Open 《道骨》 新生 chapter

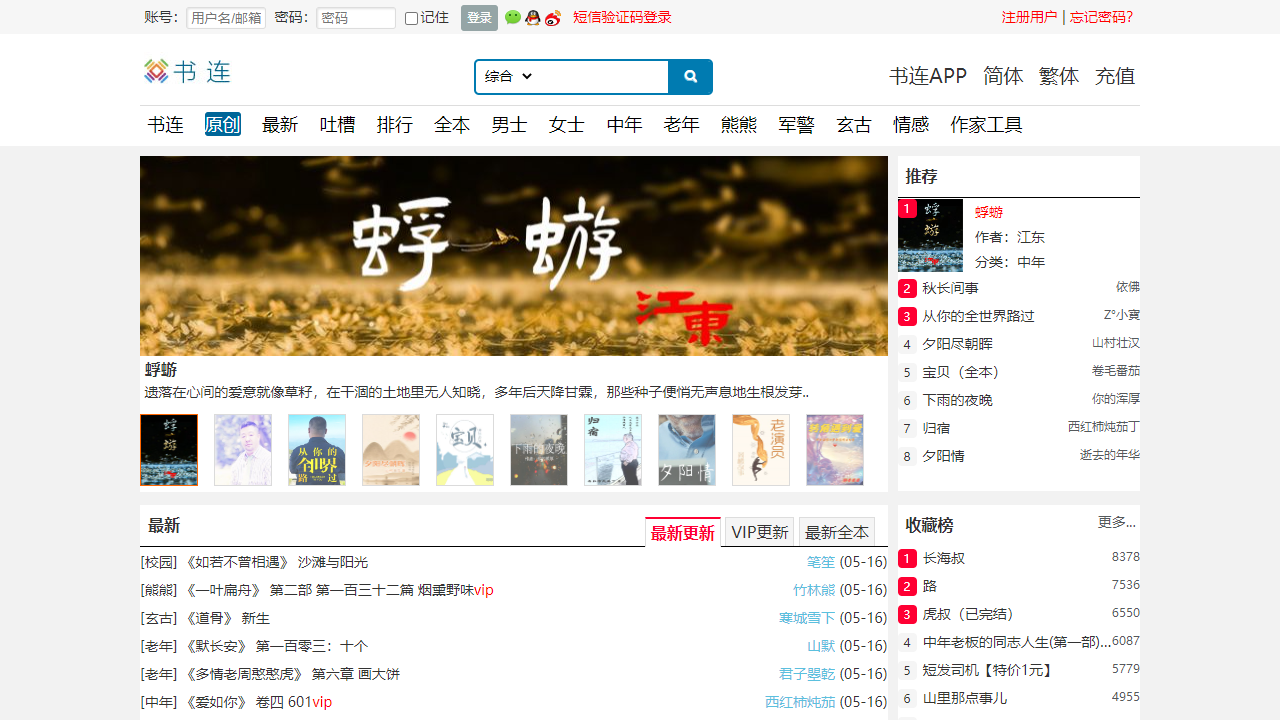pyautogui.click(x=227, y=618)
